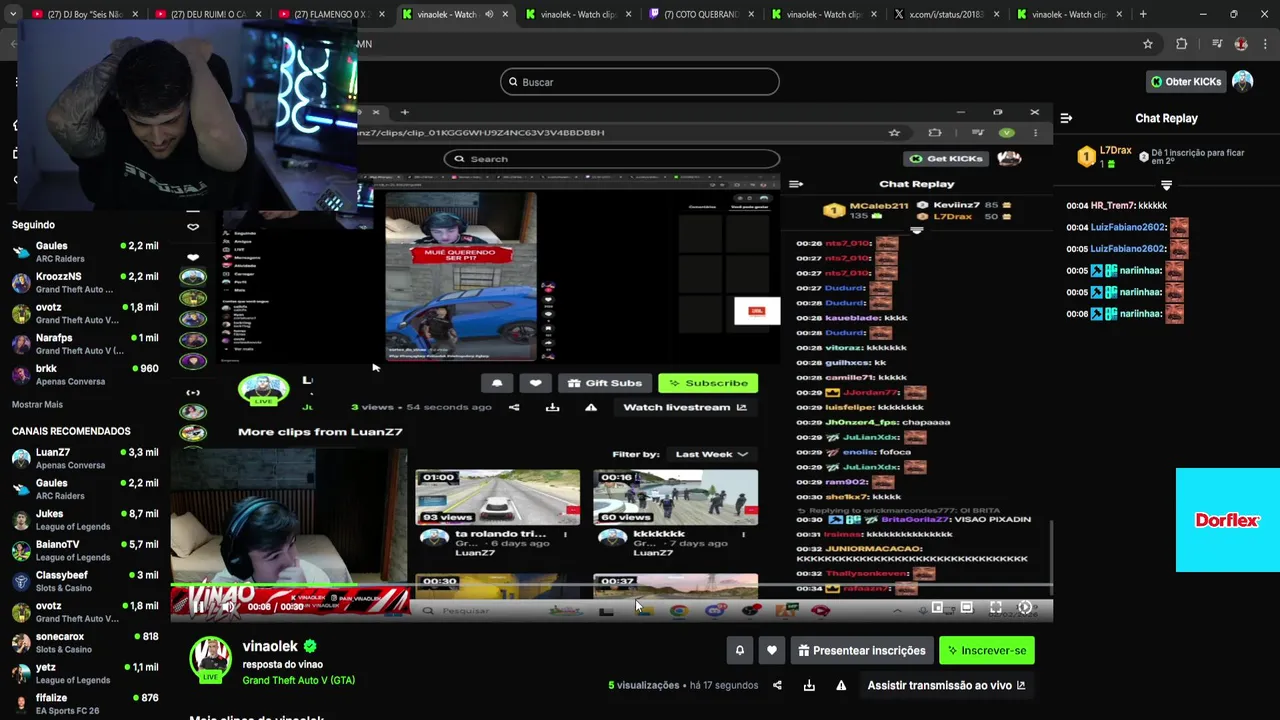The height and width of the screenshot is (720, 1280).
Task: Open KroozzNS channel in Seguindo list
Action: pos(85,283)
